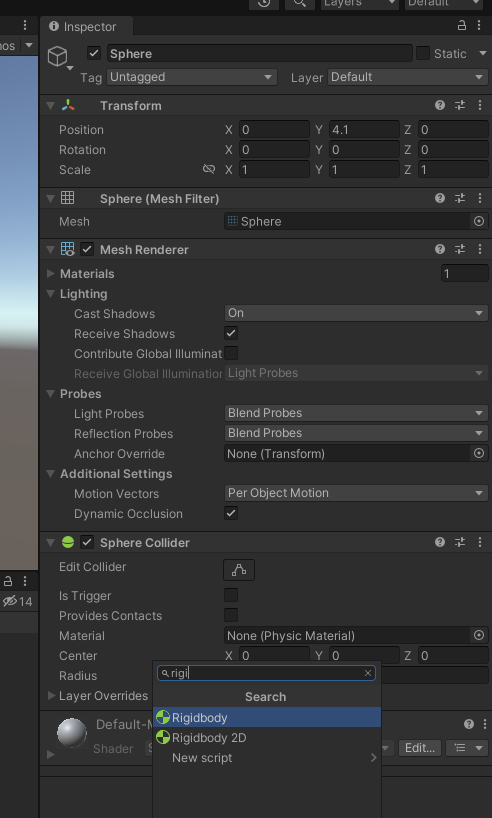Click the Sphere Collider Center X field
Image resolution: width=492 pixels, height=818 pixels.
[274, 655]
